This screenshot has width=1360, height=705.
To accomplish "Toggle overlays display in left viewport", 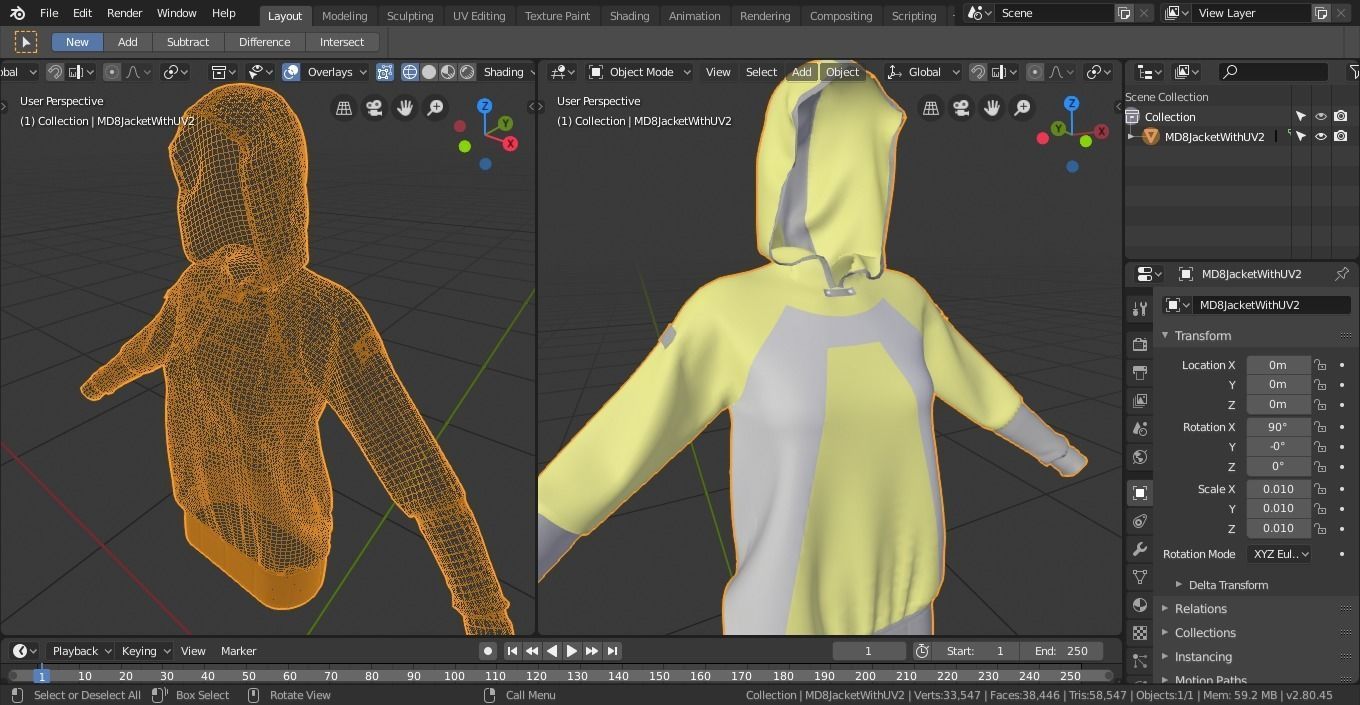I will [x=291, y=72].
